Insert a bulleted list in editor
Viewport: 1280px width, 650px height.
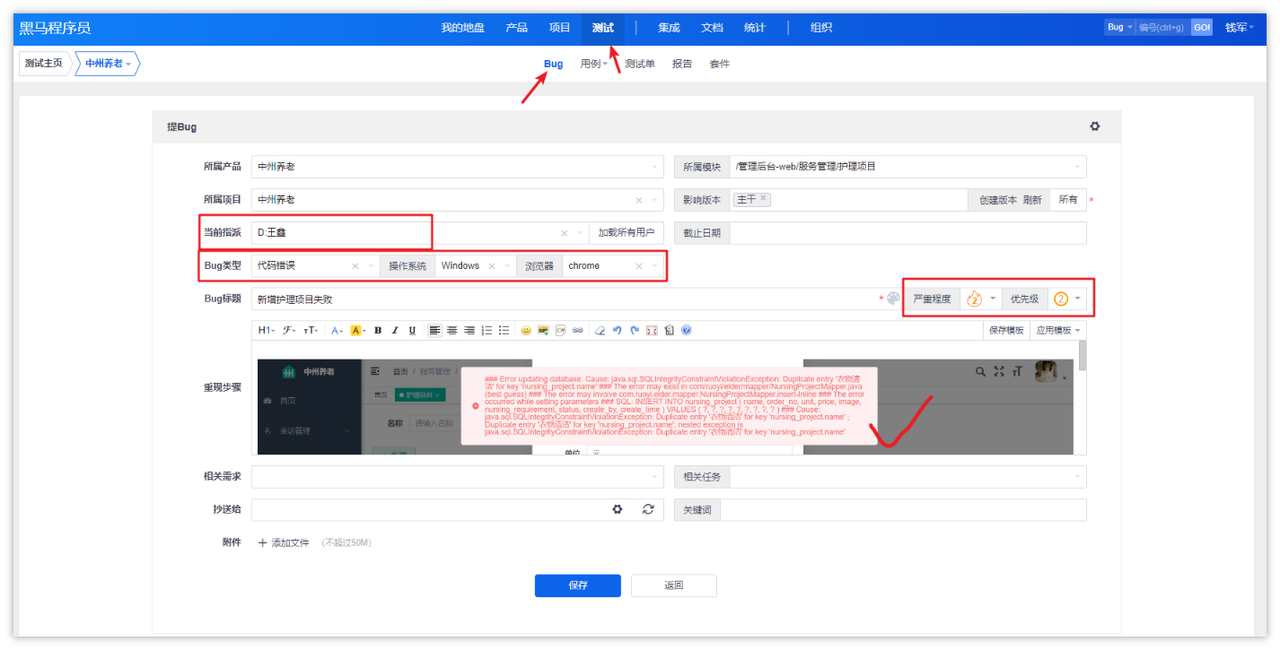point(503,330)
